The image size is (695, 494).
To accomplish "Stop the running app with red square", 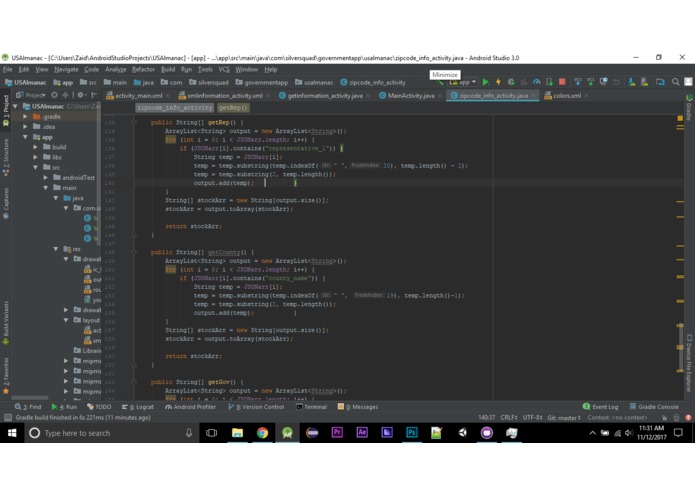I will [x=562, y=82].
